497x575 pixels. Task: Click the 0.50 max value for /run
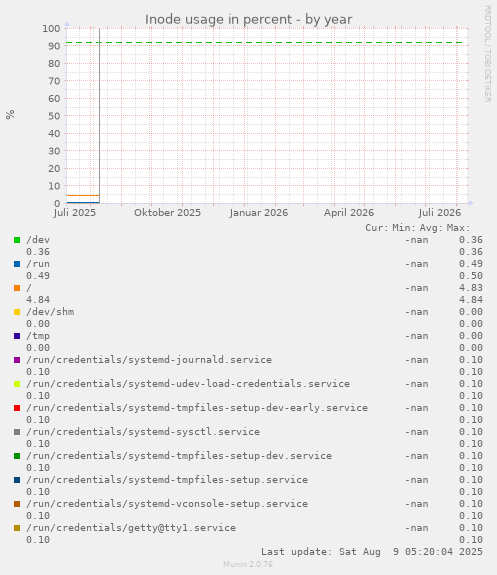[471, 276]
